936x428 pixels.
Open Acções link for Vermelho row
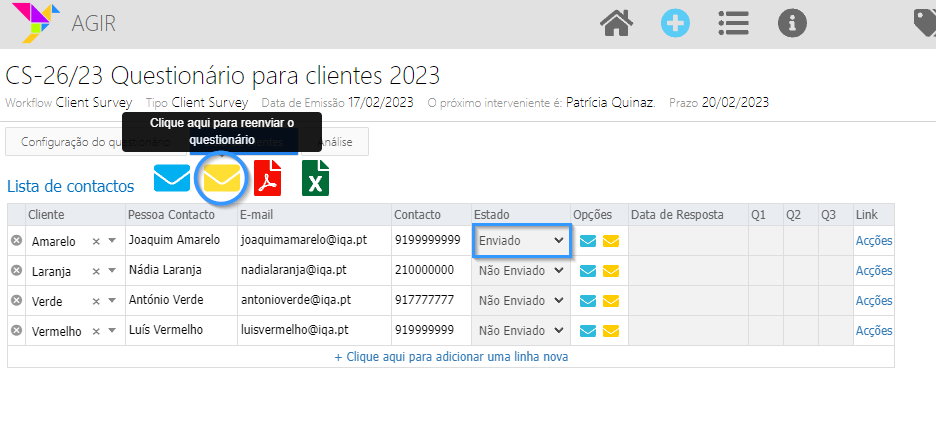coord(874,330)
